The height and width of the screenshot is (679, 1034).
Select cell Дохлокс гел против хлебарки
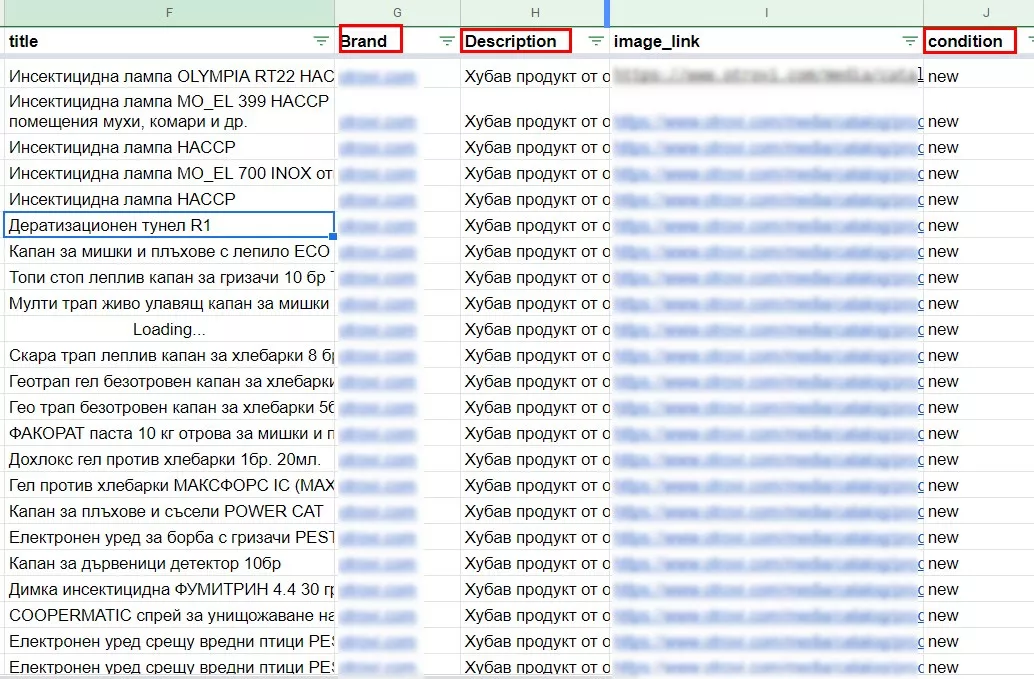(x=169, y=459)
